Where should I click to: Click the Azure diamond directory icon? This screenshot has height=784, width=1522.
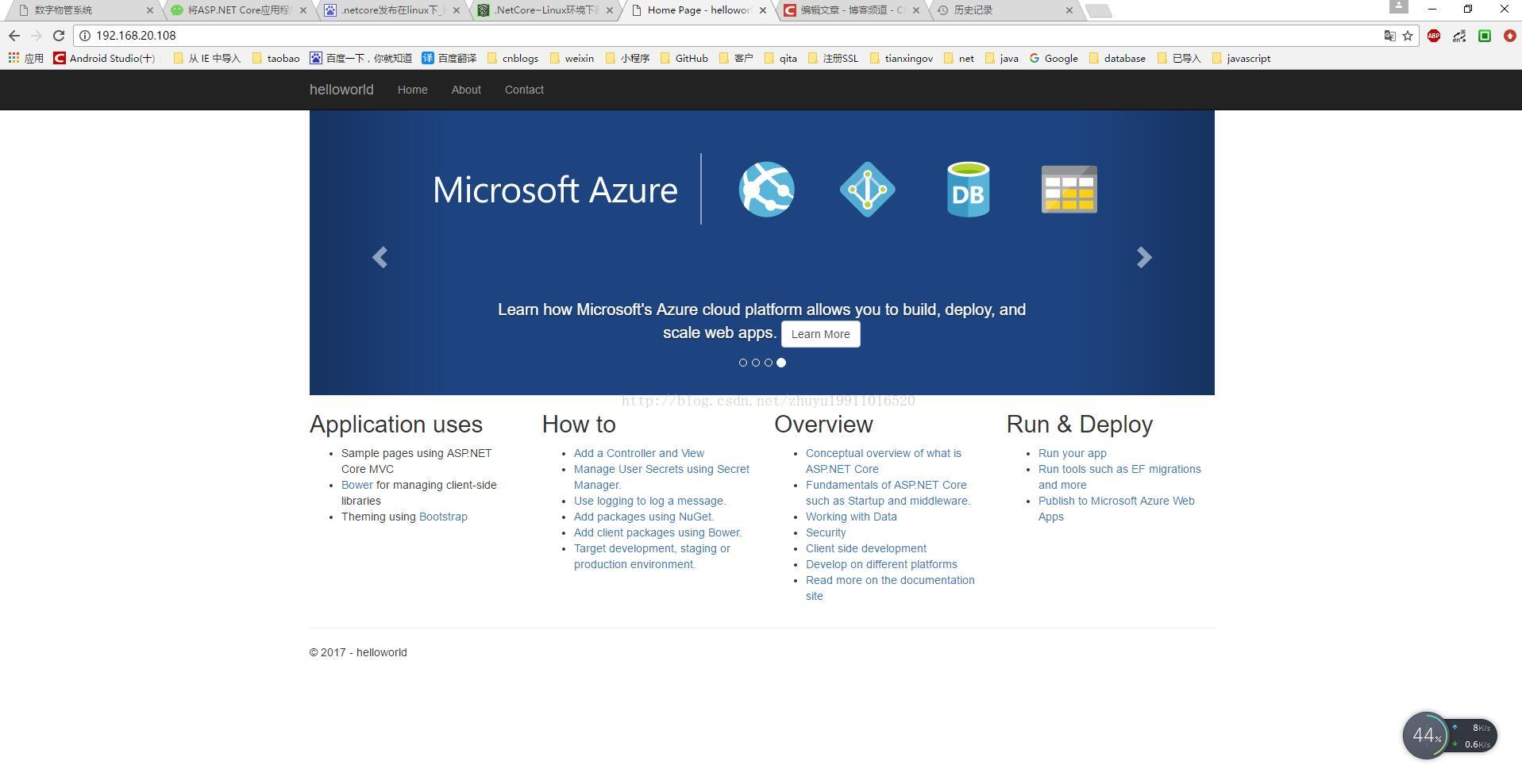868,190
